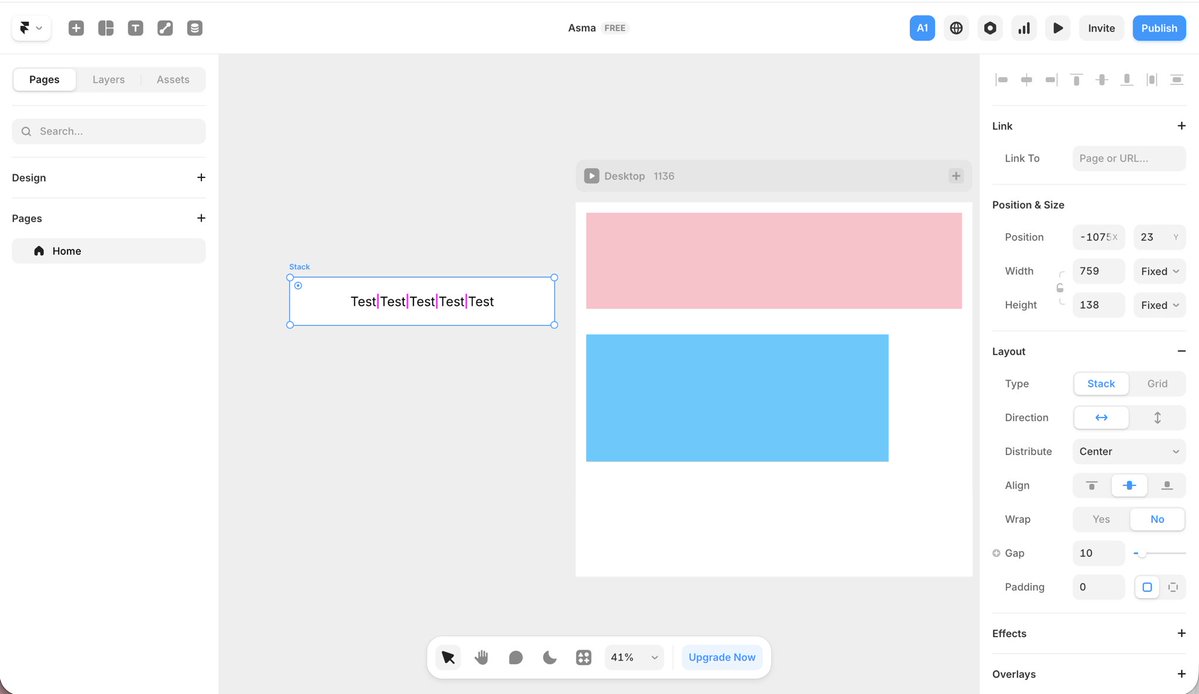
Task: Set Align to bottom
Action: click(x=1166, y=485)
